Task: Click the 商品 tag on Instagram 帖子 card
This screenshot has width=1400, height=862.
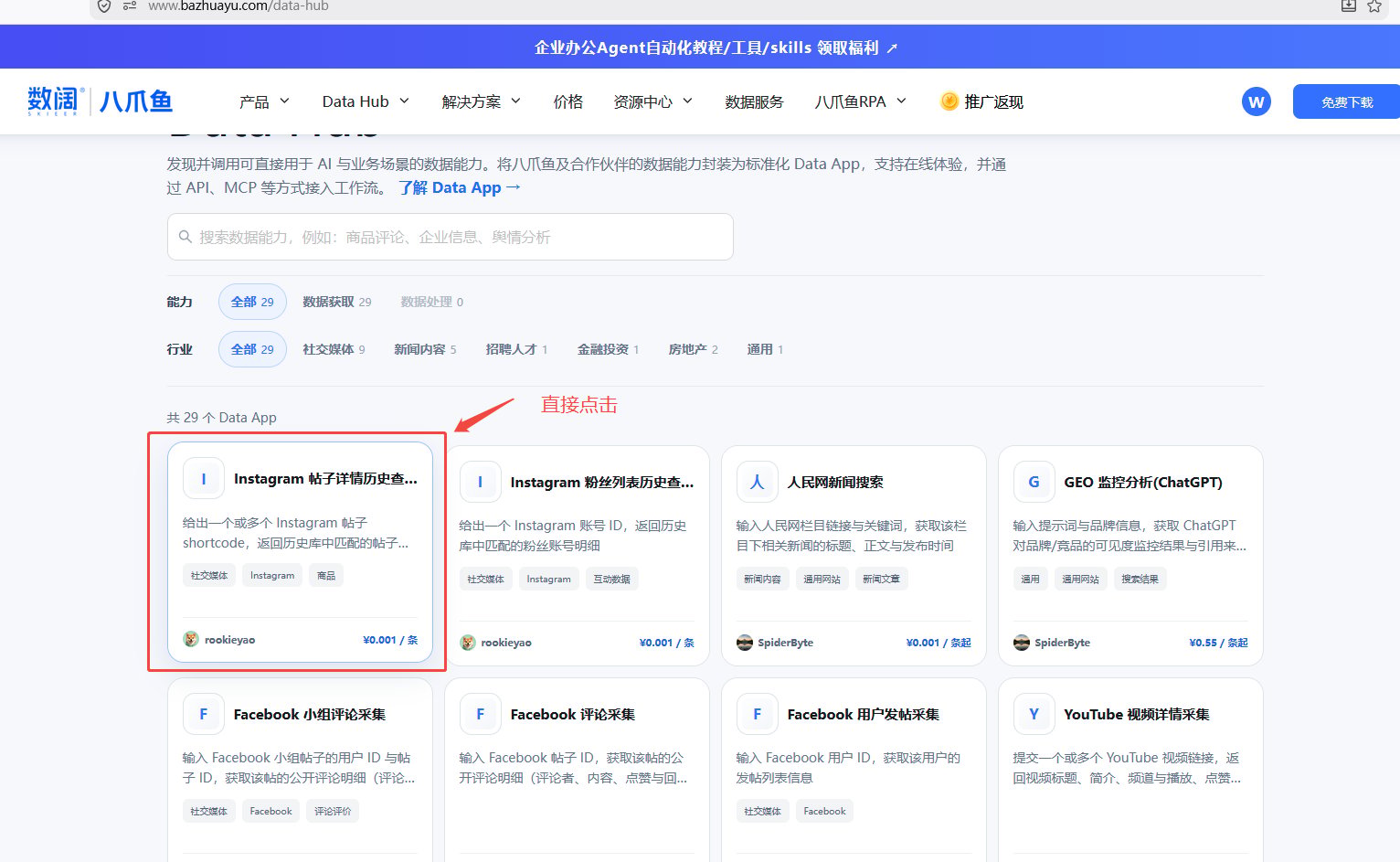Action: (326, 575)
